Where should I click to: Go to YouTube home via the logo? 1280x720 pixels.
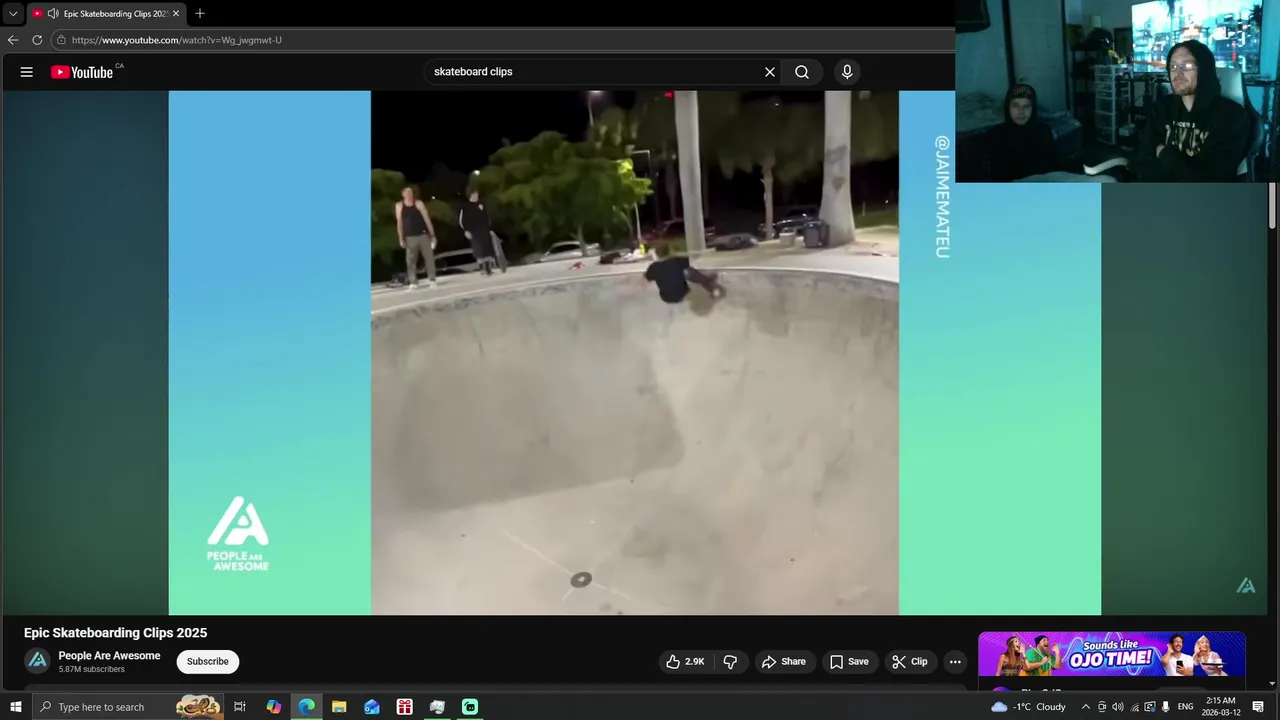pos(82,72)
